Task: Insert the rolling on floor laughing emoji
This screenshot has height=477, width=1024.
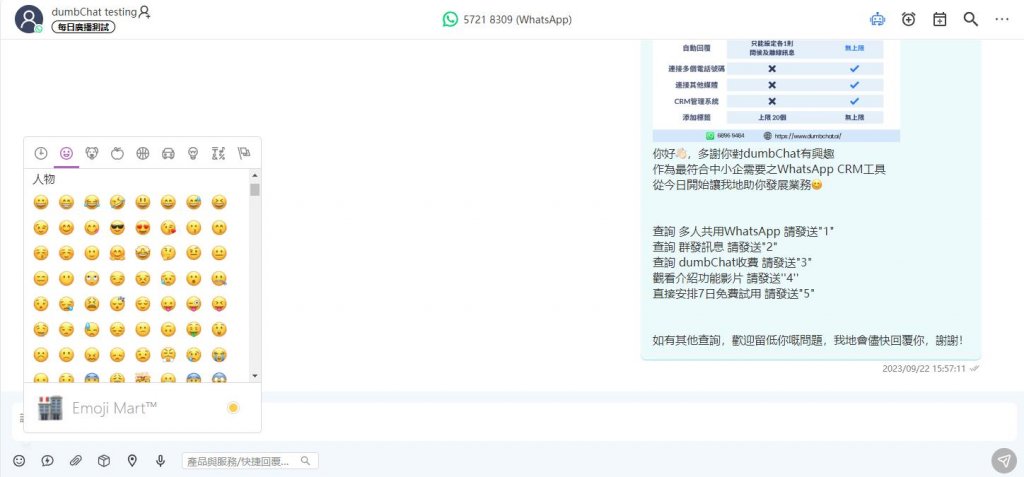Action: click(117, 203)
